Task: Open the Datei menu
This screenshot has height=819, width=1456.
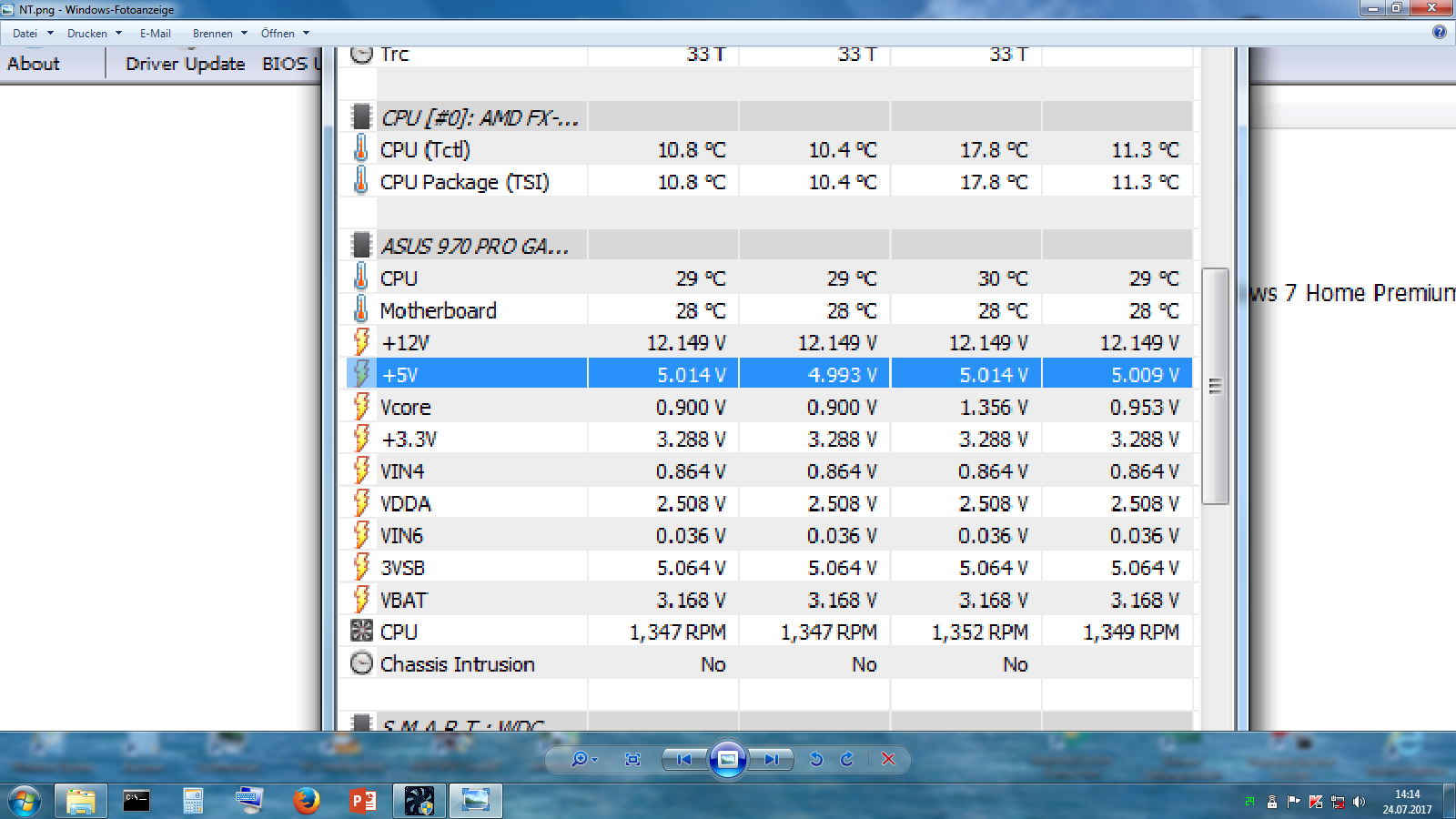Action: click(x=25, y=34)
